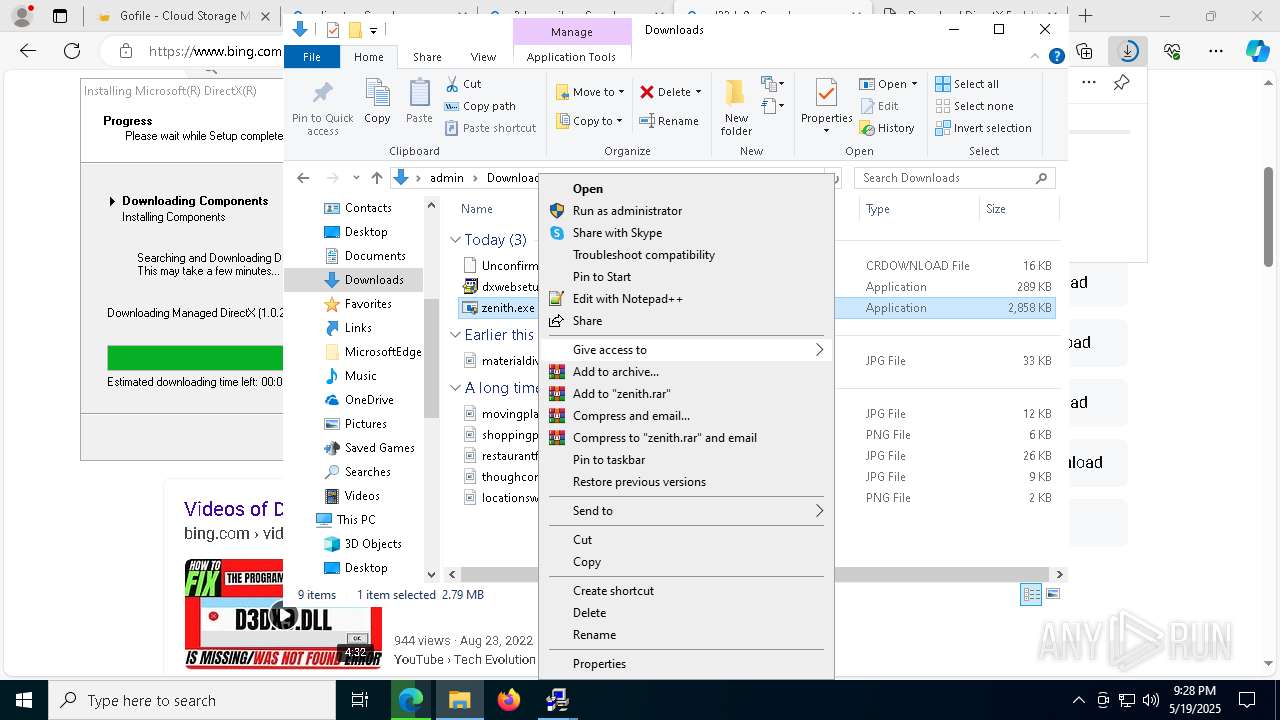1280x720 pixels.
Task: Open Edge from taskbar
Action: pyautogui.click(x=411, y=700)
